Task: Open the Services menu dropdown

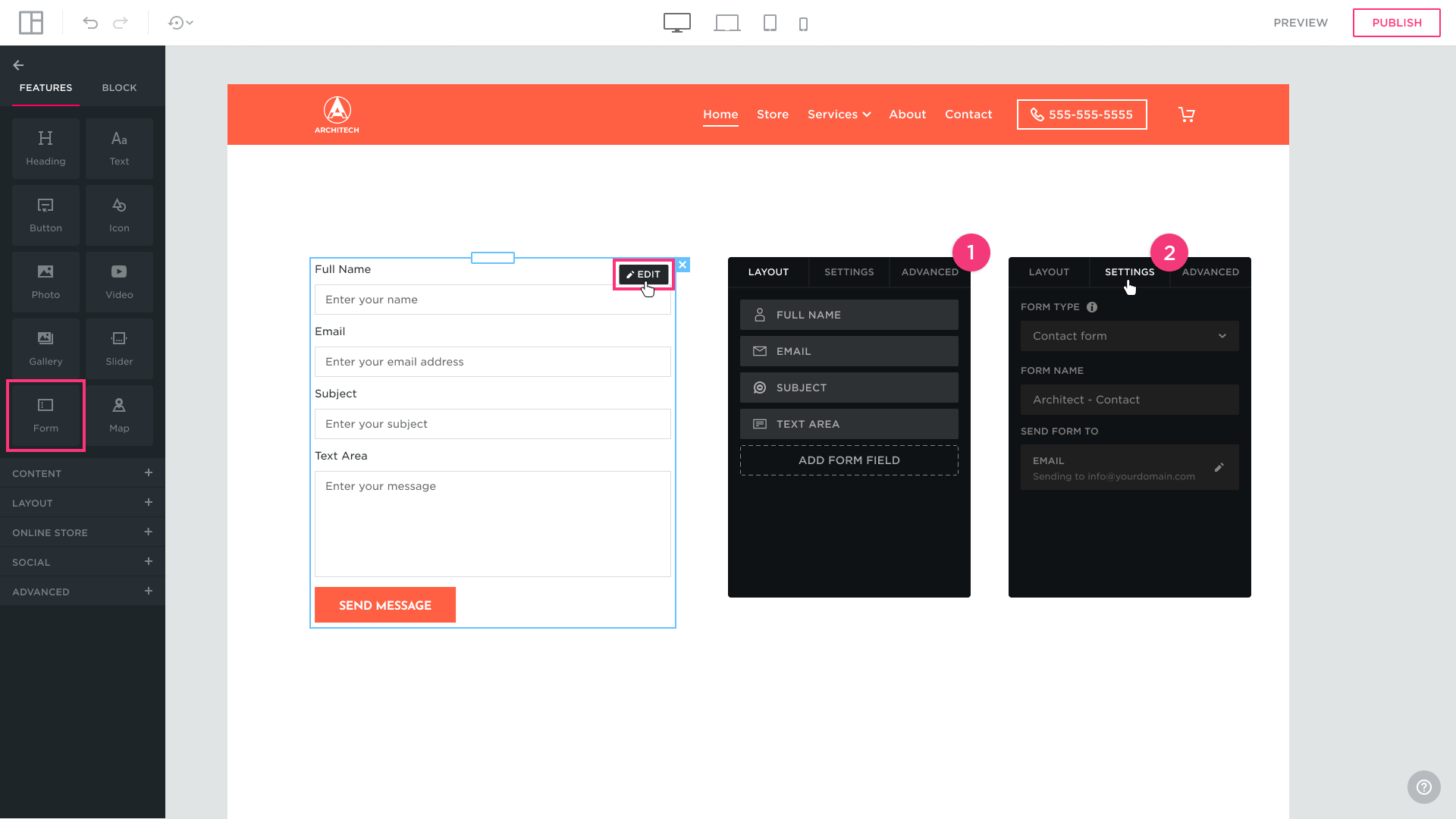Action: click(839, 115)
